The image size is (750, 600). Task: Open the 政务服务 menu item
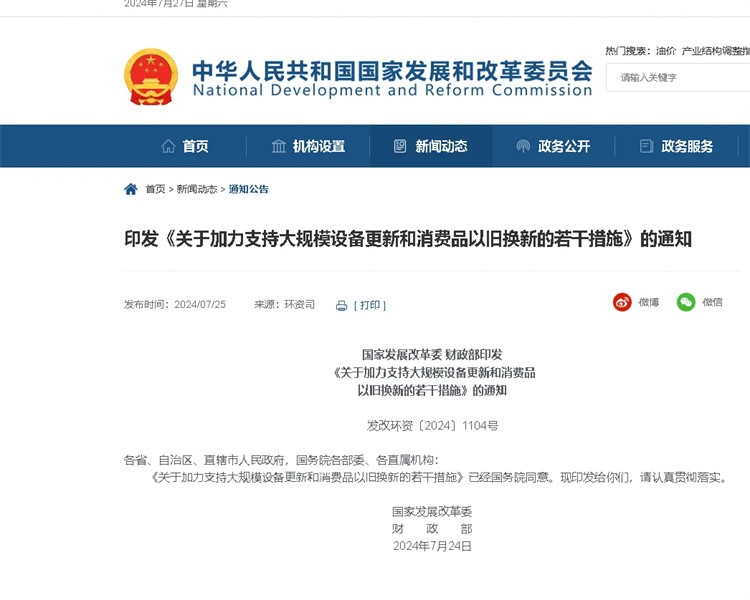point(676,146)
